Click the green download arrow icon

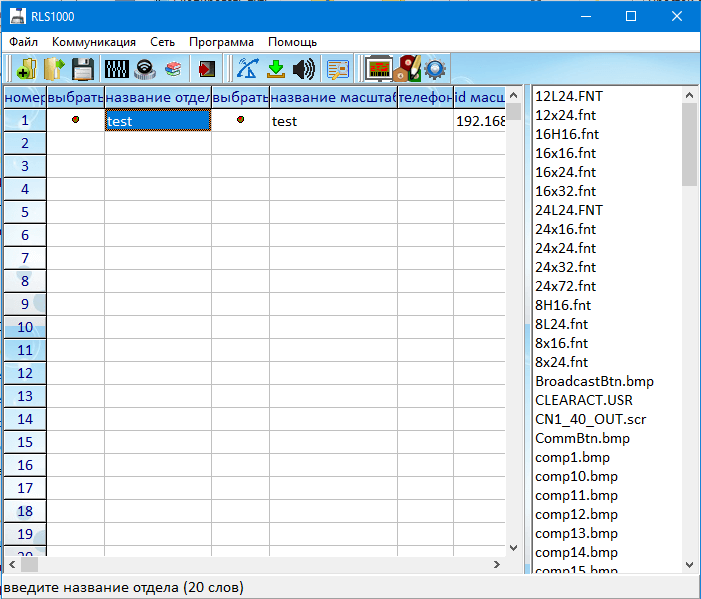[275, 69]
